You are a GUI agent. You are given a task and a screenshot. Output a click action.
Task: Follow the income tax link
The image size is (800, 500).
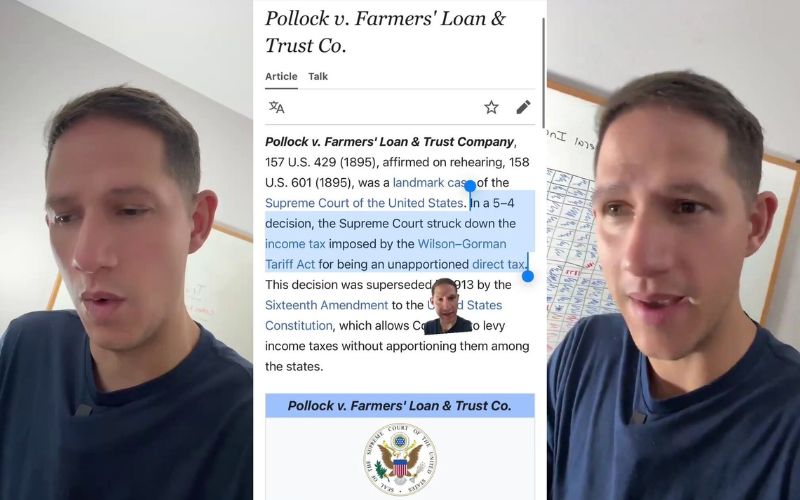click(x=295, y=244)
